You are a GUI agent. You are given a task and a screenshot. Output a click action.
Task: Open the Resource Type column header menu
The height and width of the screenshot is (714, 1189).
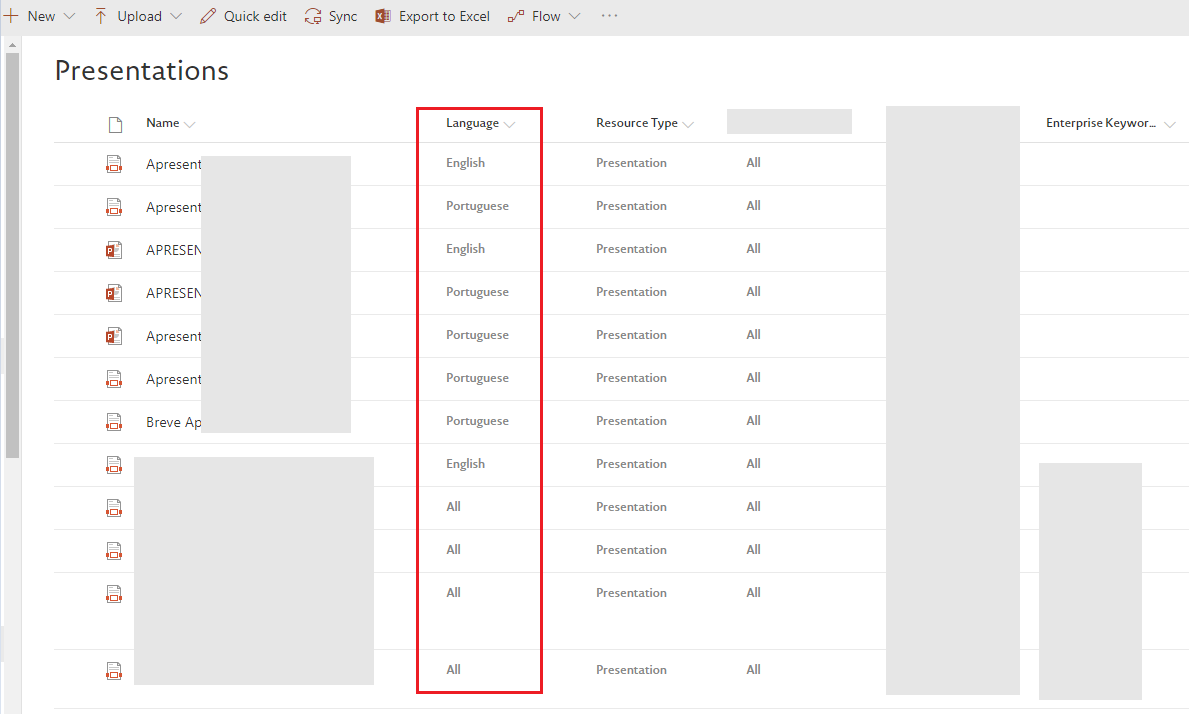point(688,122)
